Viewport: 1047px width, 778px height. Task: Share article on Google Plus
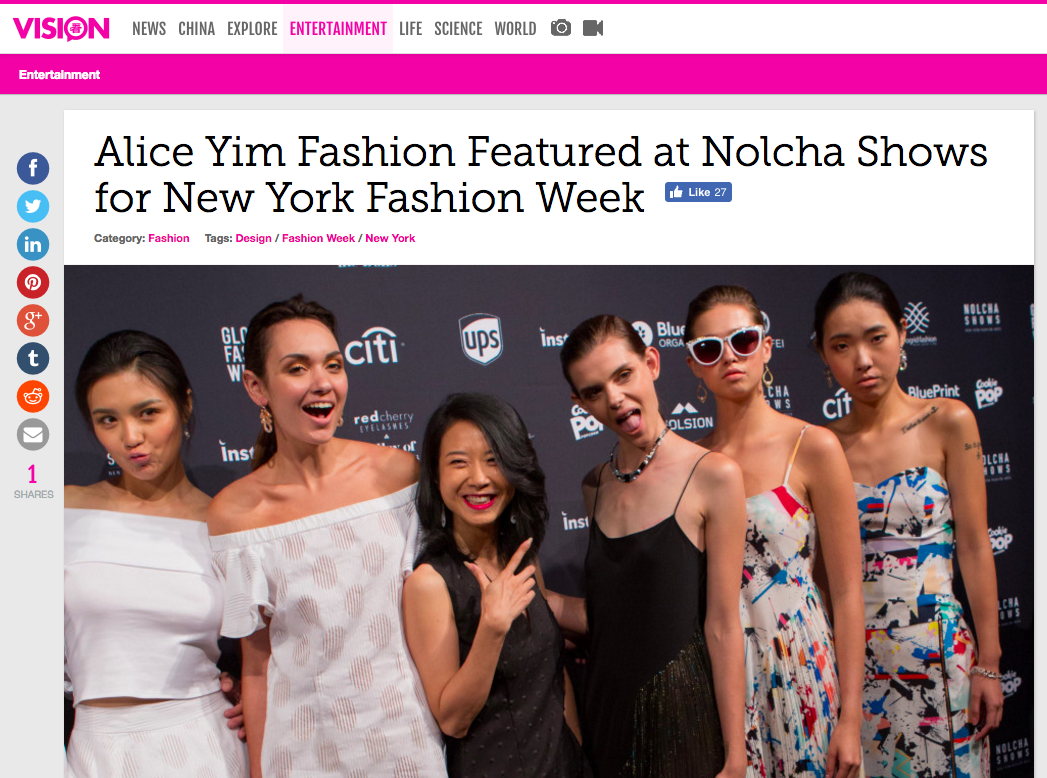pos(33,321)
